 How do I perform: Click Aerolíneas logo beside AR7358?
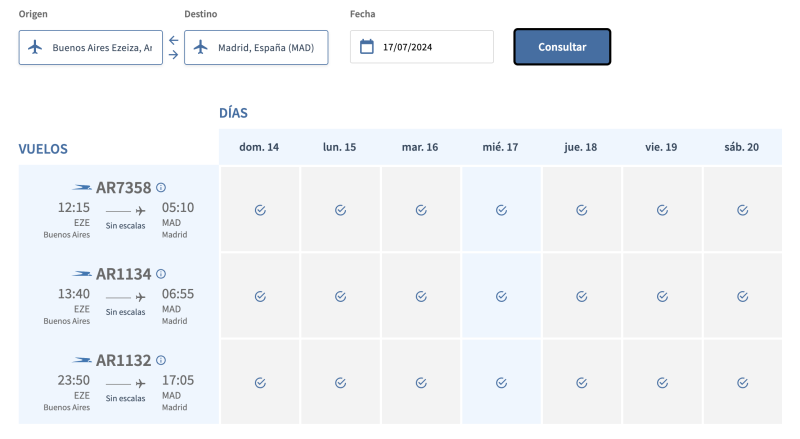(x=82, y=188)
